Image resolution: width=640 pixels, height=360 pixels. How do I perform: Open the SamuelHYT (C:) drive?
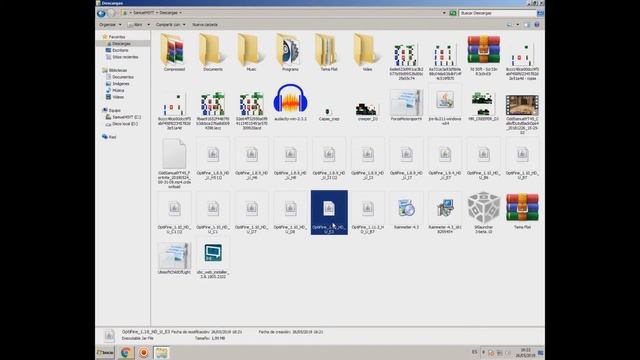(x=124, y=117)
